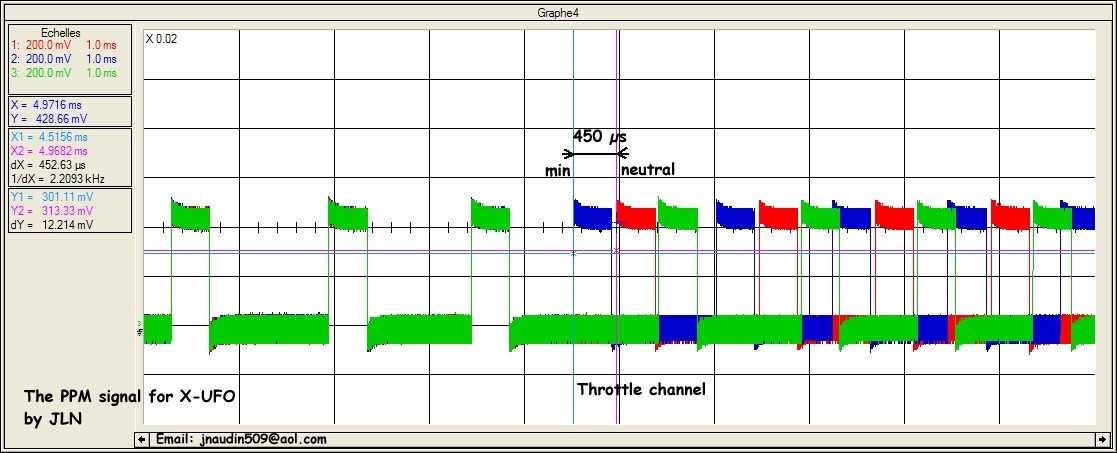Click the 'by JLN' text
This screenshot has height=453, width=1117.
(53, 420)
